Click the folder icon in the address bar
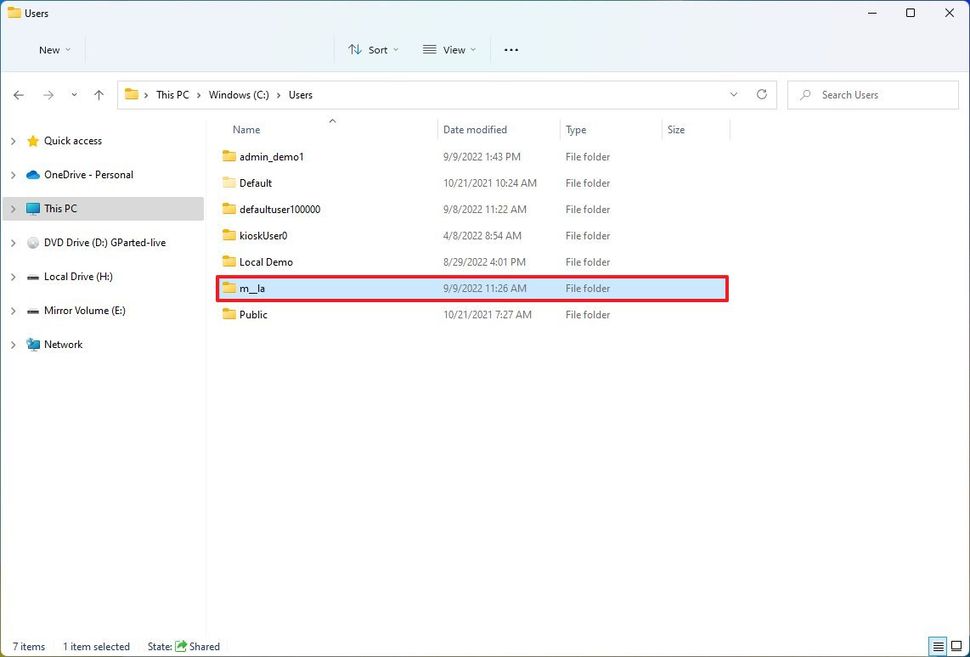Viewport: 970px width, 657px height. (x=133, y=94)
